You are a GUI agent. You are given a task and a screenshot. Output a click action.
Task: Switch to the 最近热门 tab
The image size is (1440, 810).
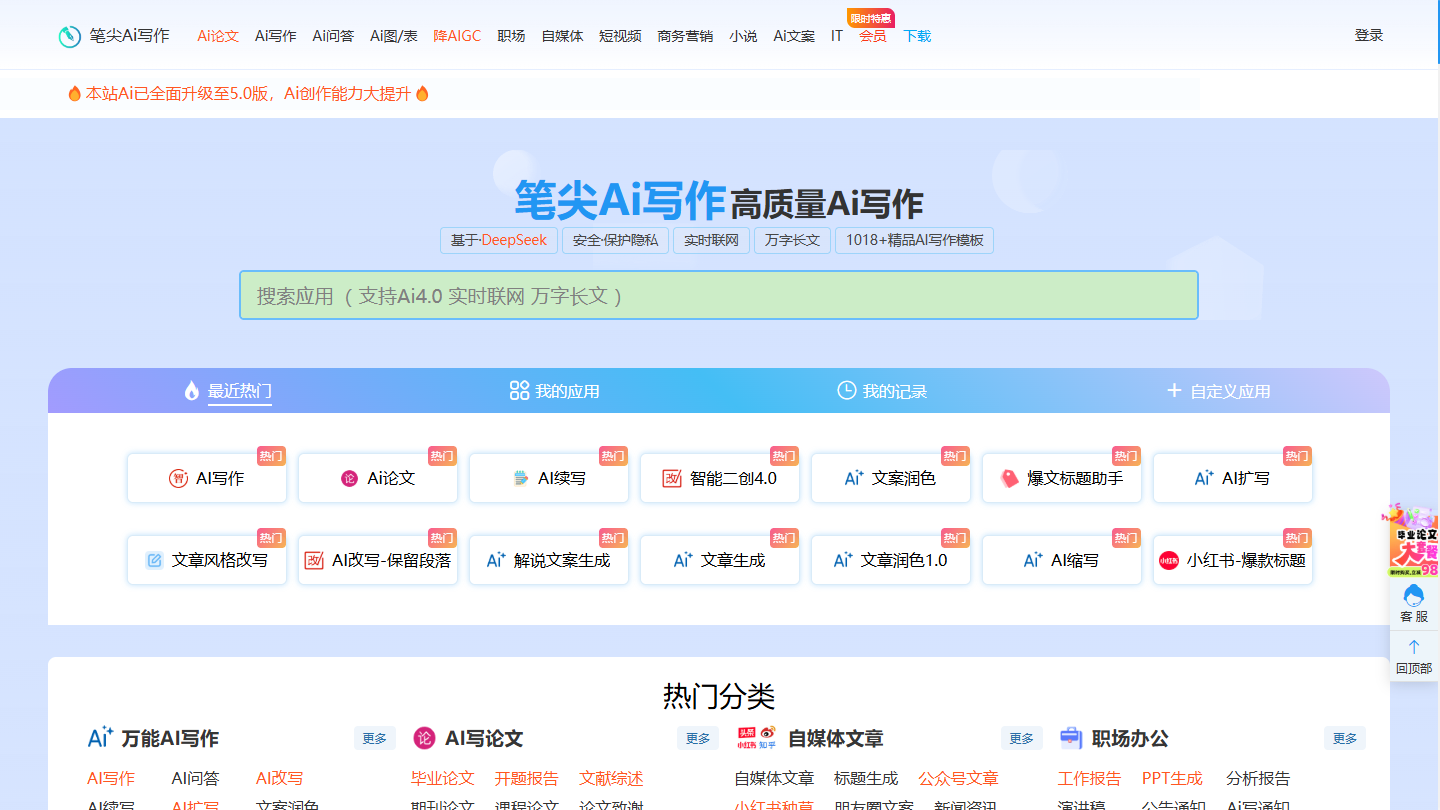(x=228, y=391)
